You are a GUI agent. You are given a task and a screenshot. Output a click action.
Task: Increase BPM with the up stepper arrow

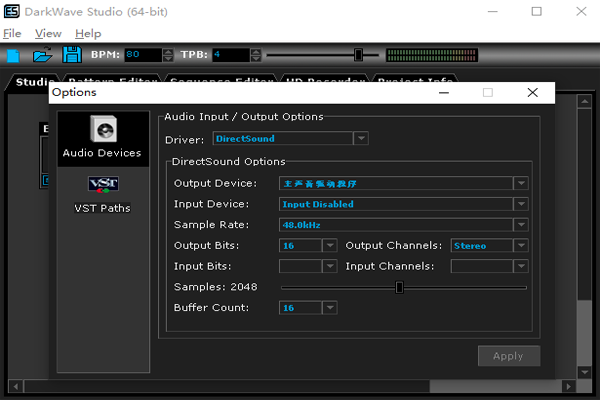168,52
